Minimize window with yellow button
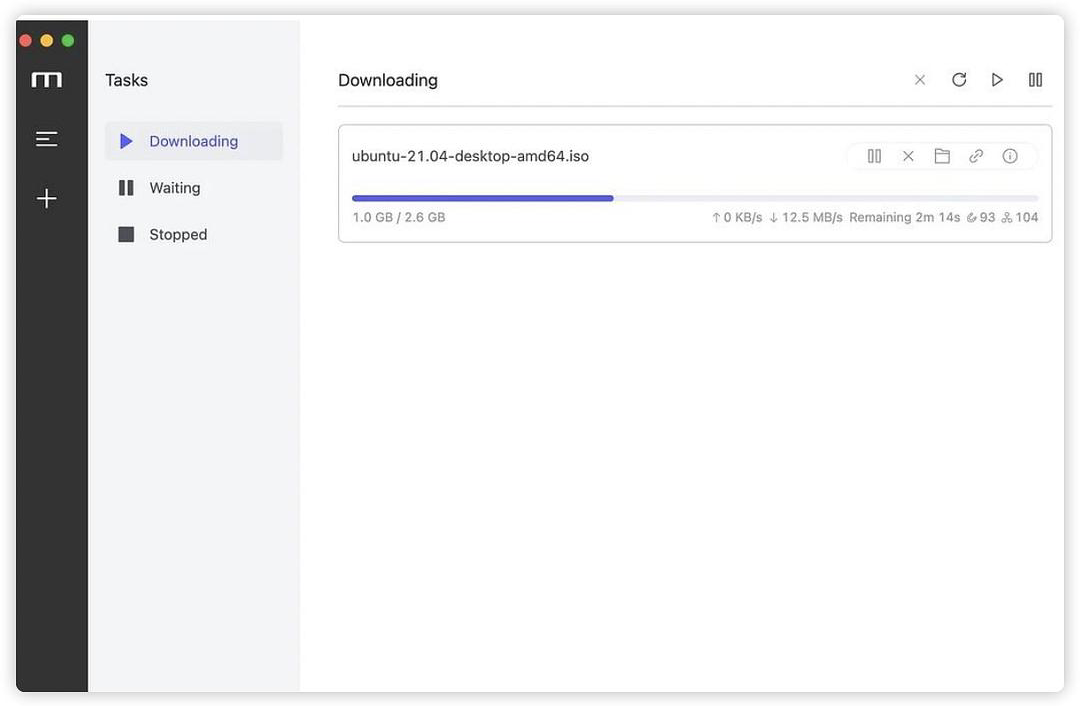The width and height of the screenshot is (1080, 706). point(46,40)
